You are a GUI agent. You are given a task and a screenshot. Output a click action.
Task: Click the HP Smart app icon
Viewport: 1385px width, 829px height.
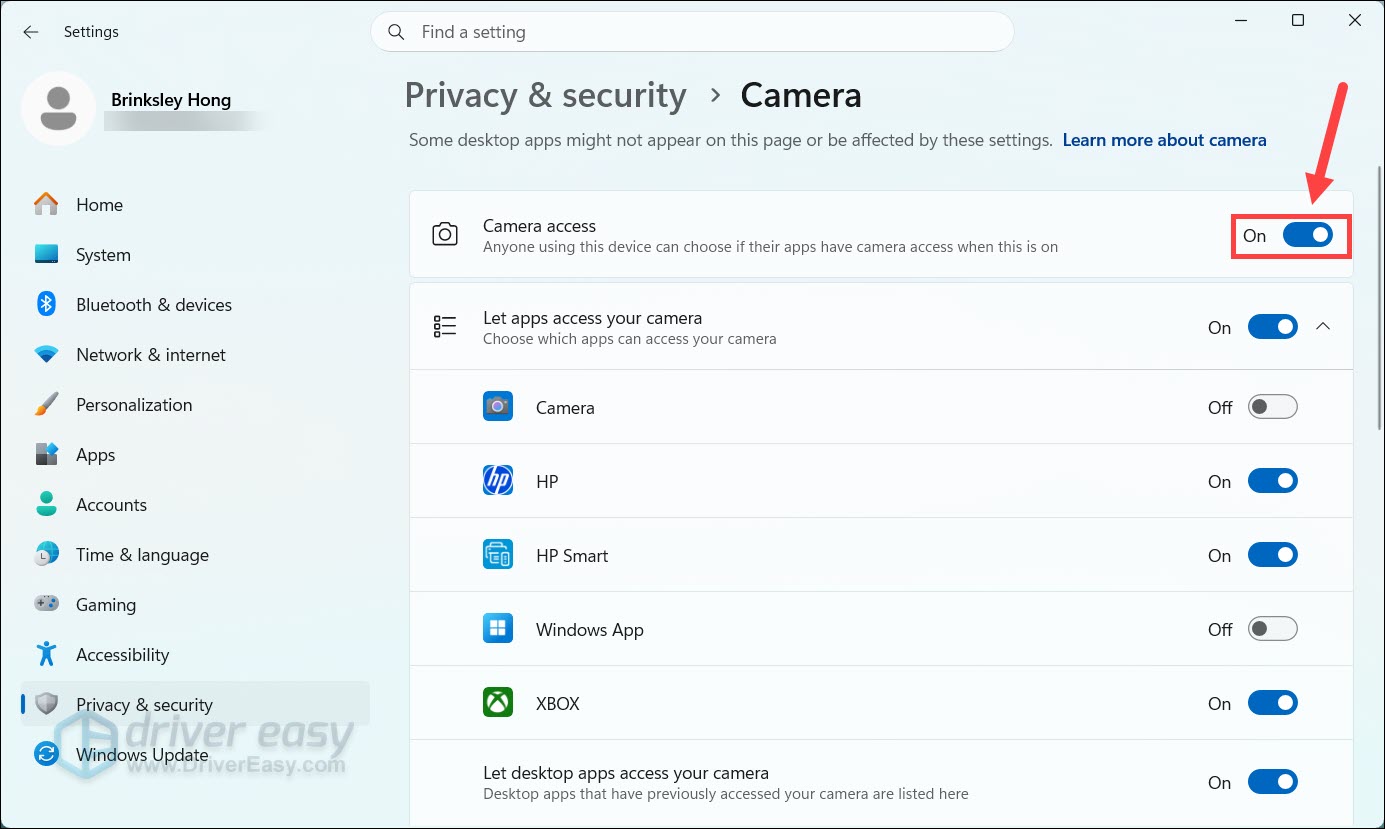click(x=498, y=555)
